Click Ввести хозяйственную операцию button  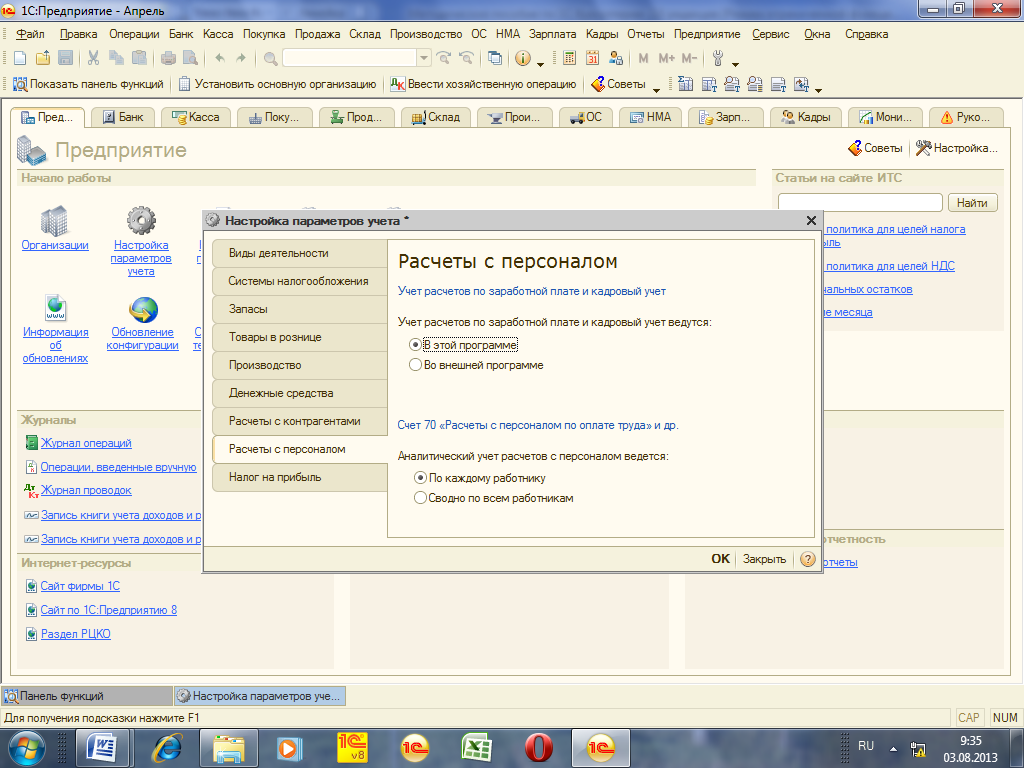click(483, 84)
